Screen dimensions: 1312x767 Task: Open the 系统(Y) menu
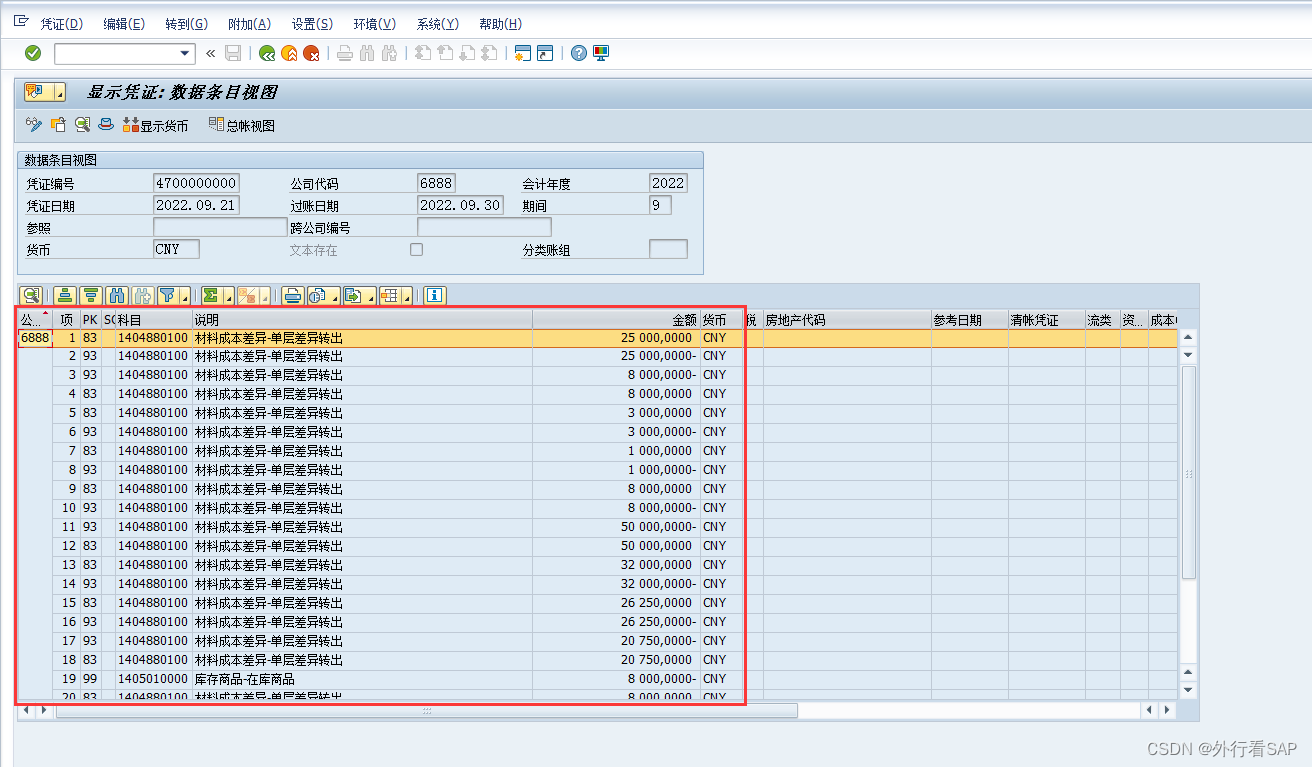pyautogui.click(x=437, y=23)
